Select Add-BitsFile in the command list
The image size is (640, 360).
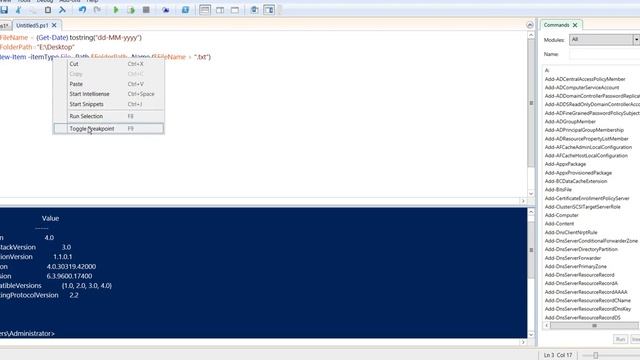click(x=558, y=190)
